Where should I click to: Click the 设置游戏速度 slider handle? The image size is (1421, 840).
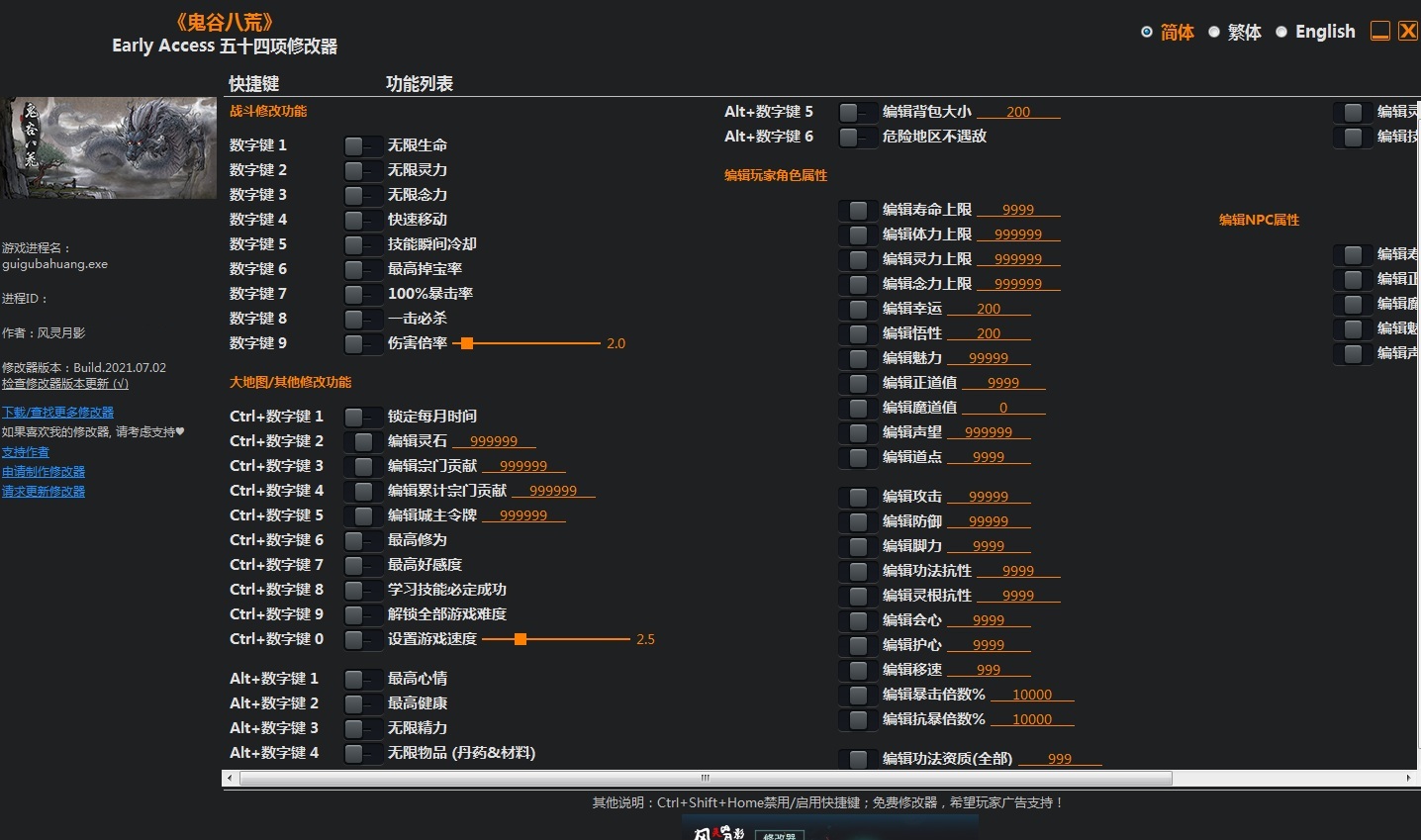pos(521,639)
